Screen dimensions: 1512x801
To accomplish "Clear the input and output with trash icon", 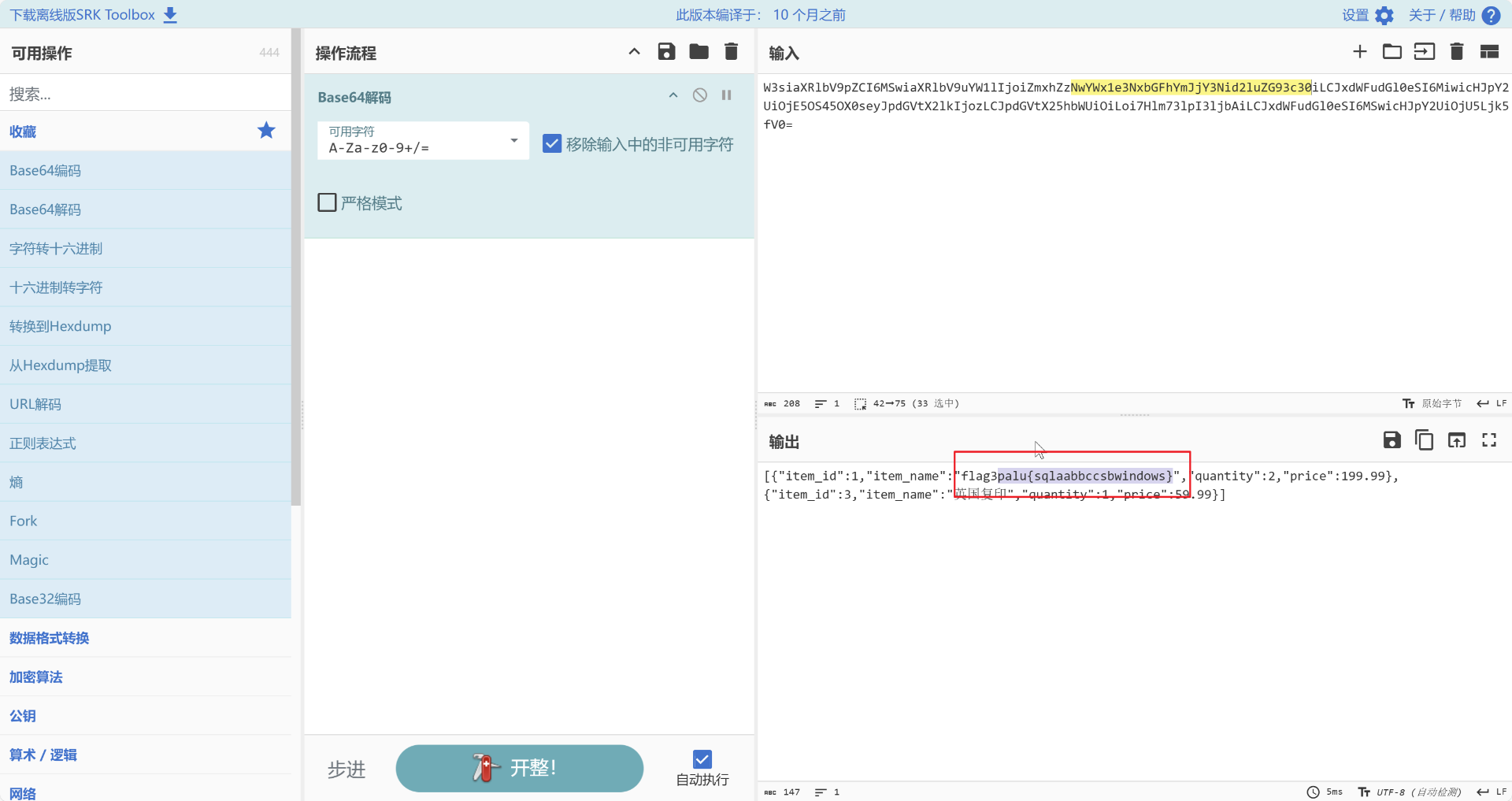I will coord(1457,52).
